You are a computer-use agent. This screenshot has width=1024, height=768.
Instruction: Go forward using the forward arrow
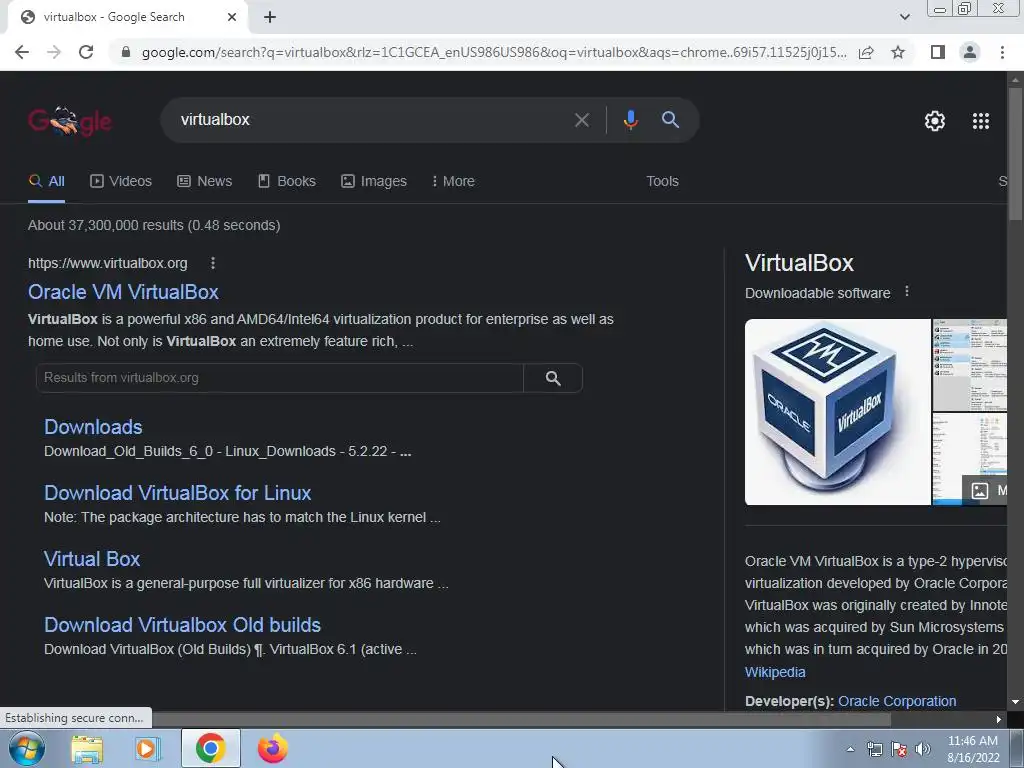tap(54, 52)
